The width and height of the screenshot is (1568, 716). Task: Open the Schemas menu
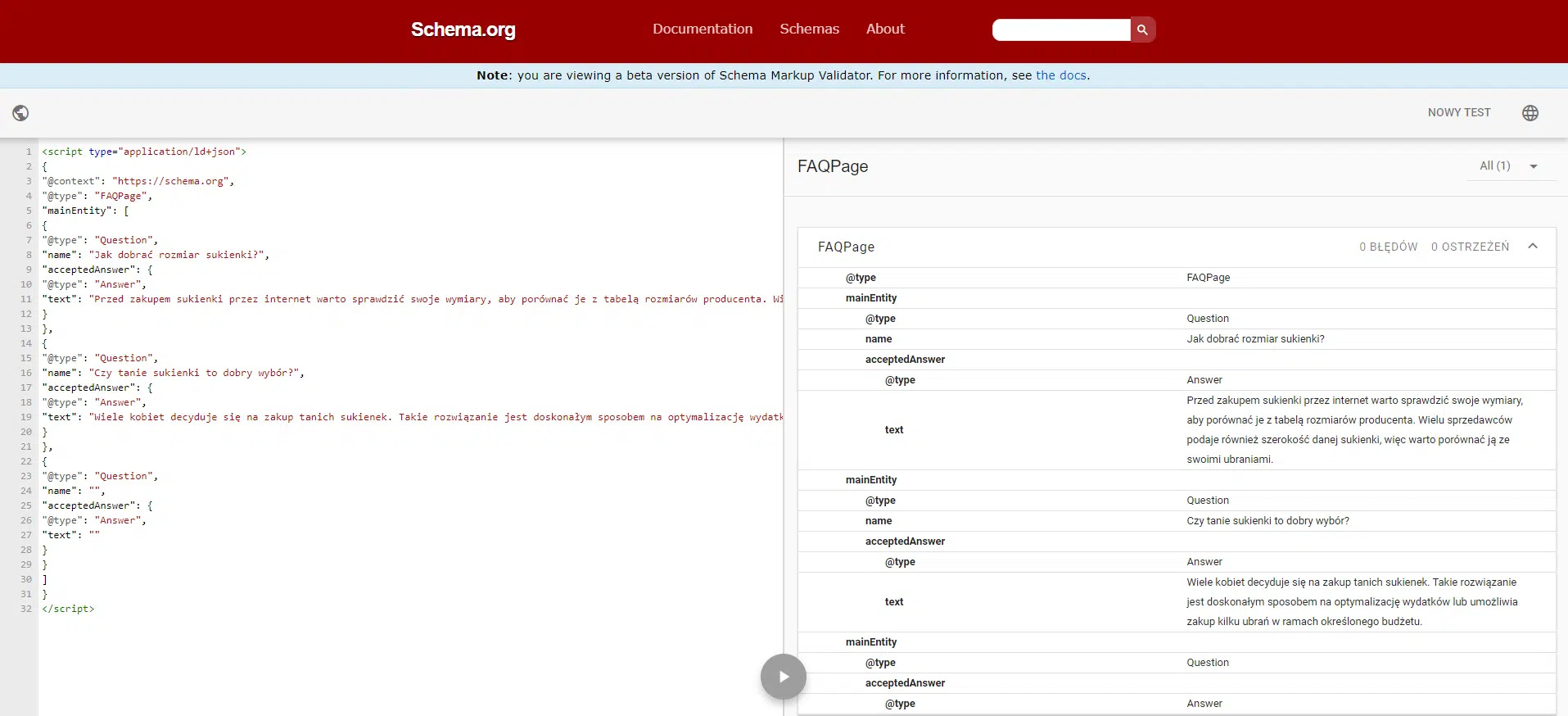click(809, 29)
